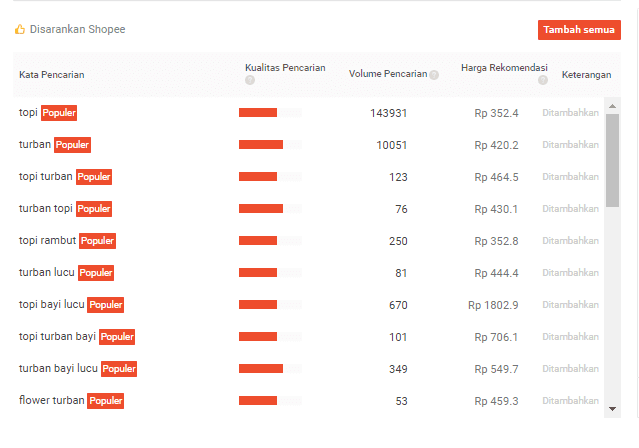Click the Keterangan column header

586,75
